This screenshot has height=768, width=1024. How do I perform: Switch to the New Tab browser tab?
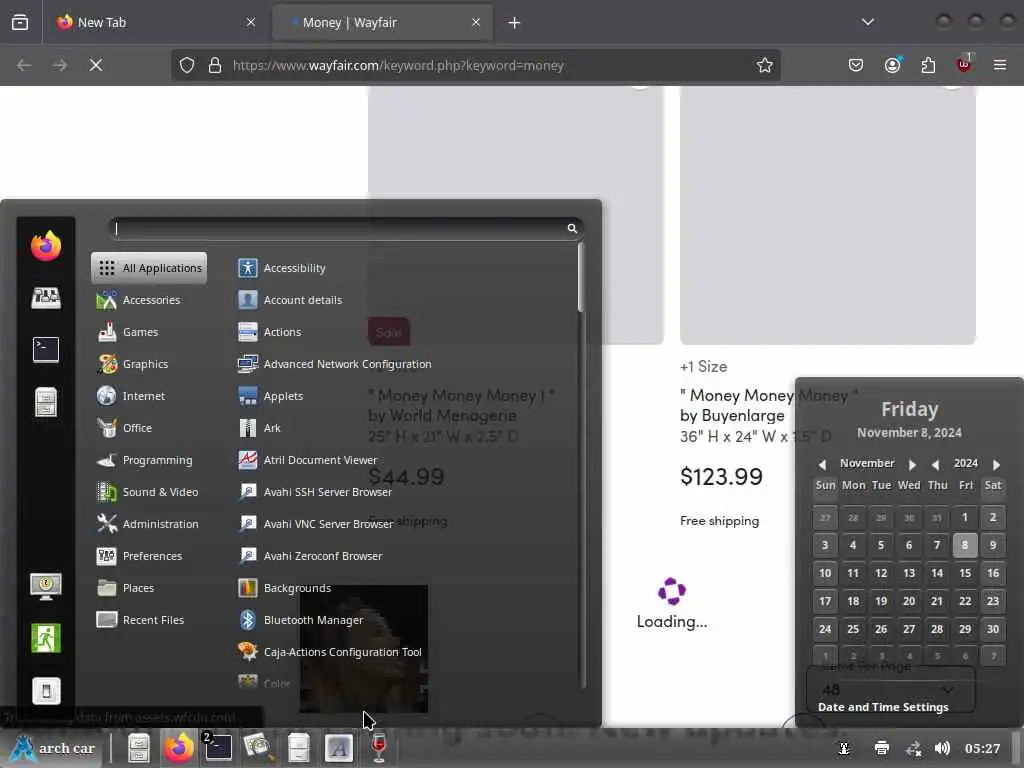pyautogui.click(x=156, y=22)
